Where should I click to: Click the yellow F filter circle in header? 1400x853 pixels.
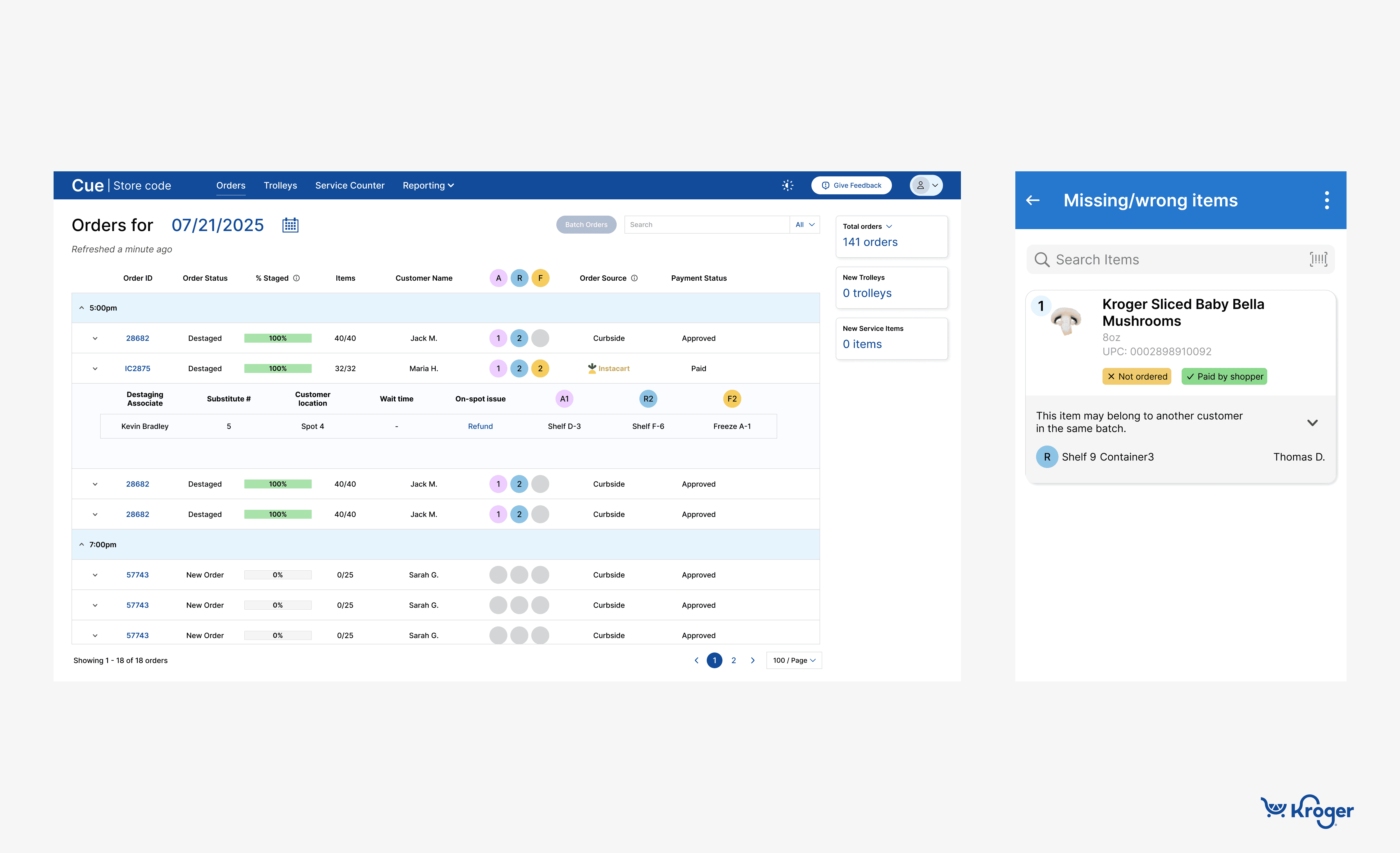click(x=540, y=278)
